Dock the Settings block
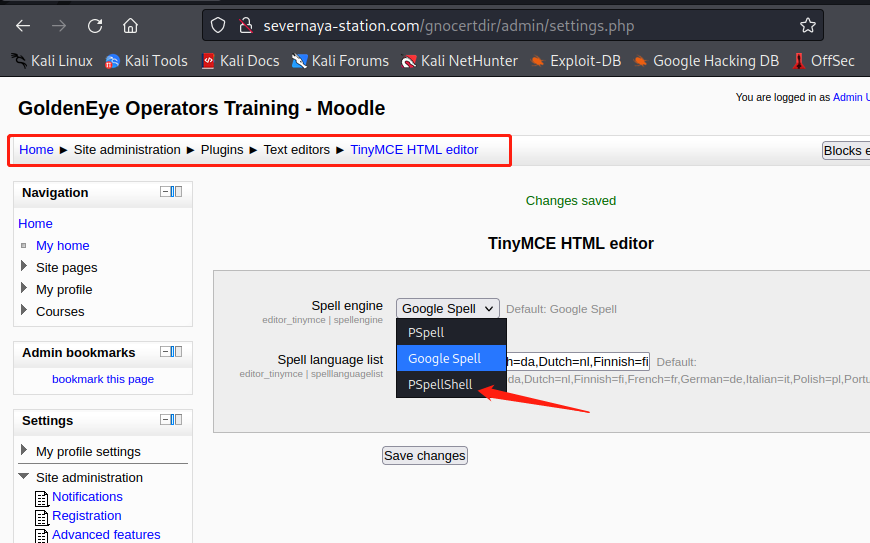The image size is (870, 543). [176, 419]
